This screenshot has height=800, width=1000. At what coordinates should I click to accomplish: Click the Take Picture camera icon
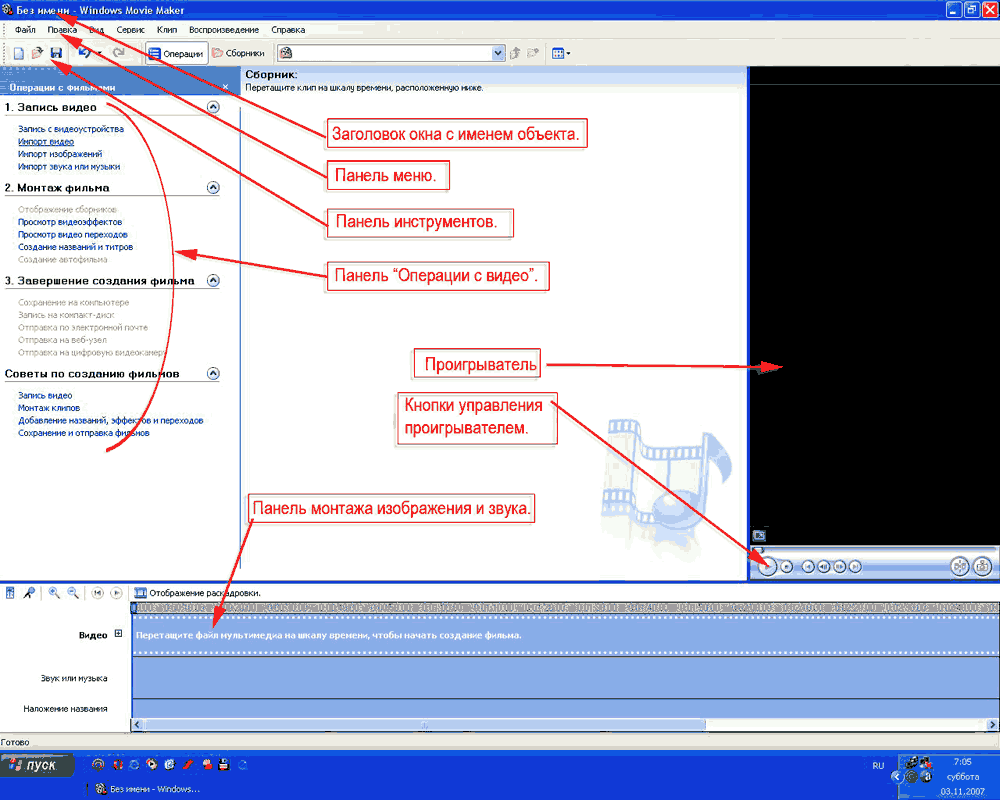(983, 567)
